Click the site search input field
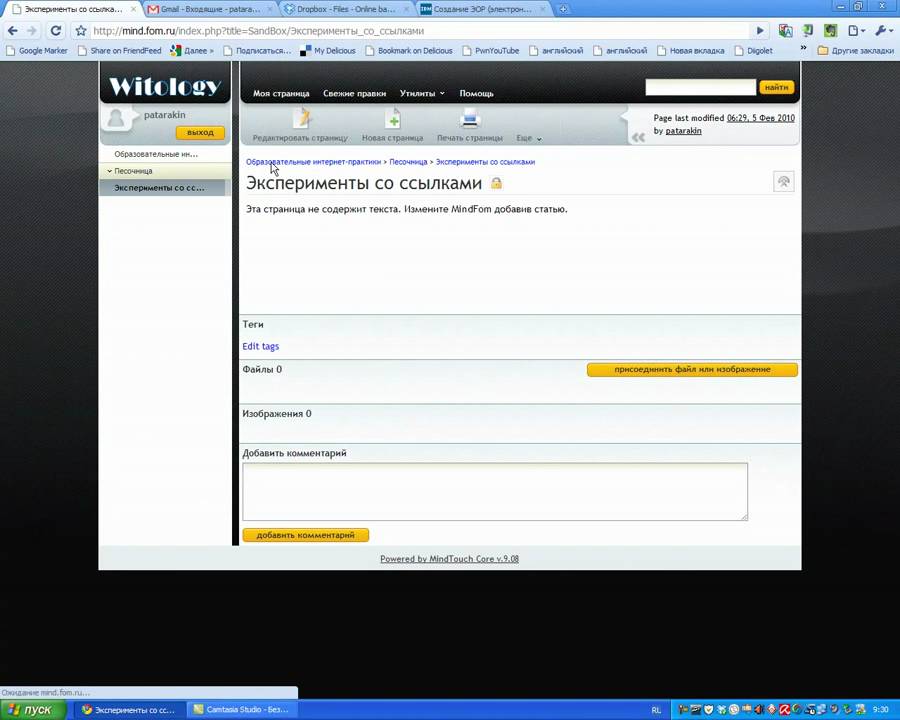 tap(700, 87)
